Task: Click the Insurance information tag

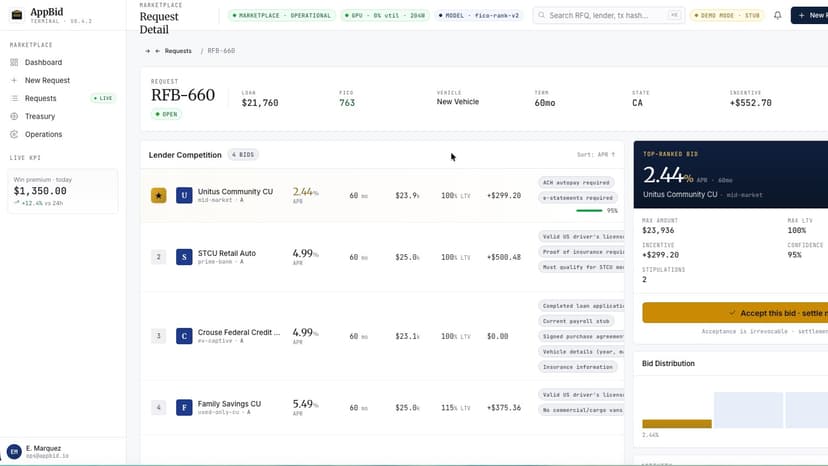Action: [578, 367]
